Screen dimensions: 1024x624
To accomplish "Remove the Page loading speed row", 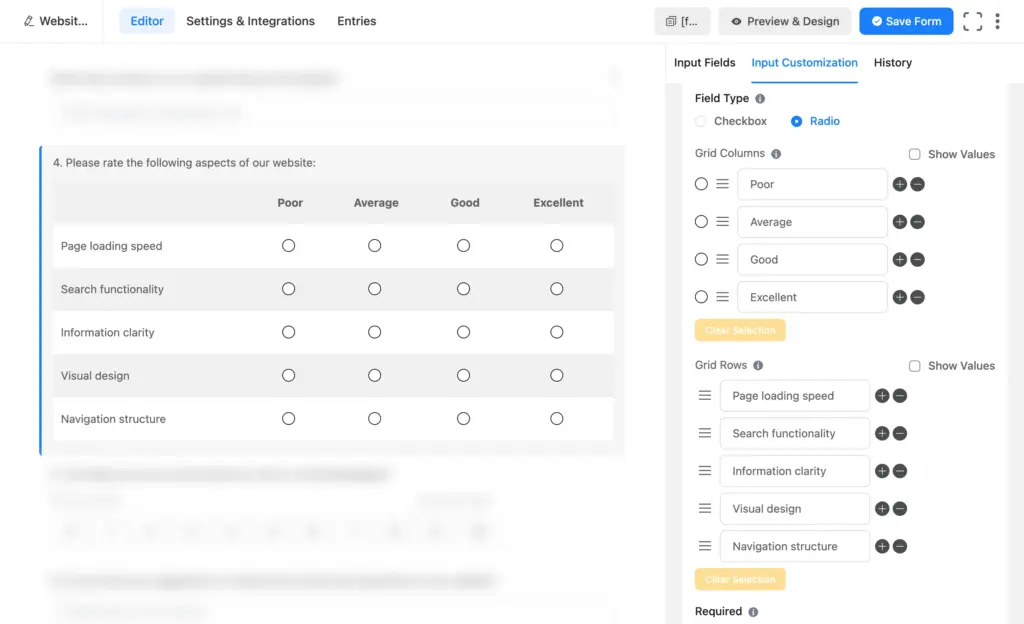I will pos(899,396).
